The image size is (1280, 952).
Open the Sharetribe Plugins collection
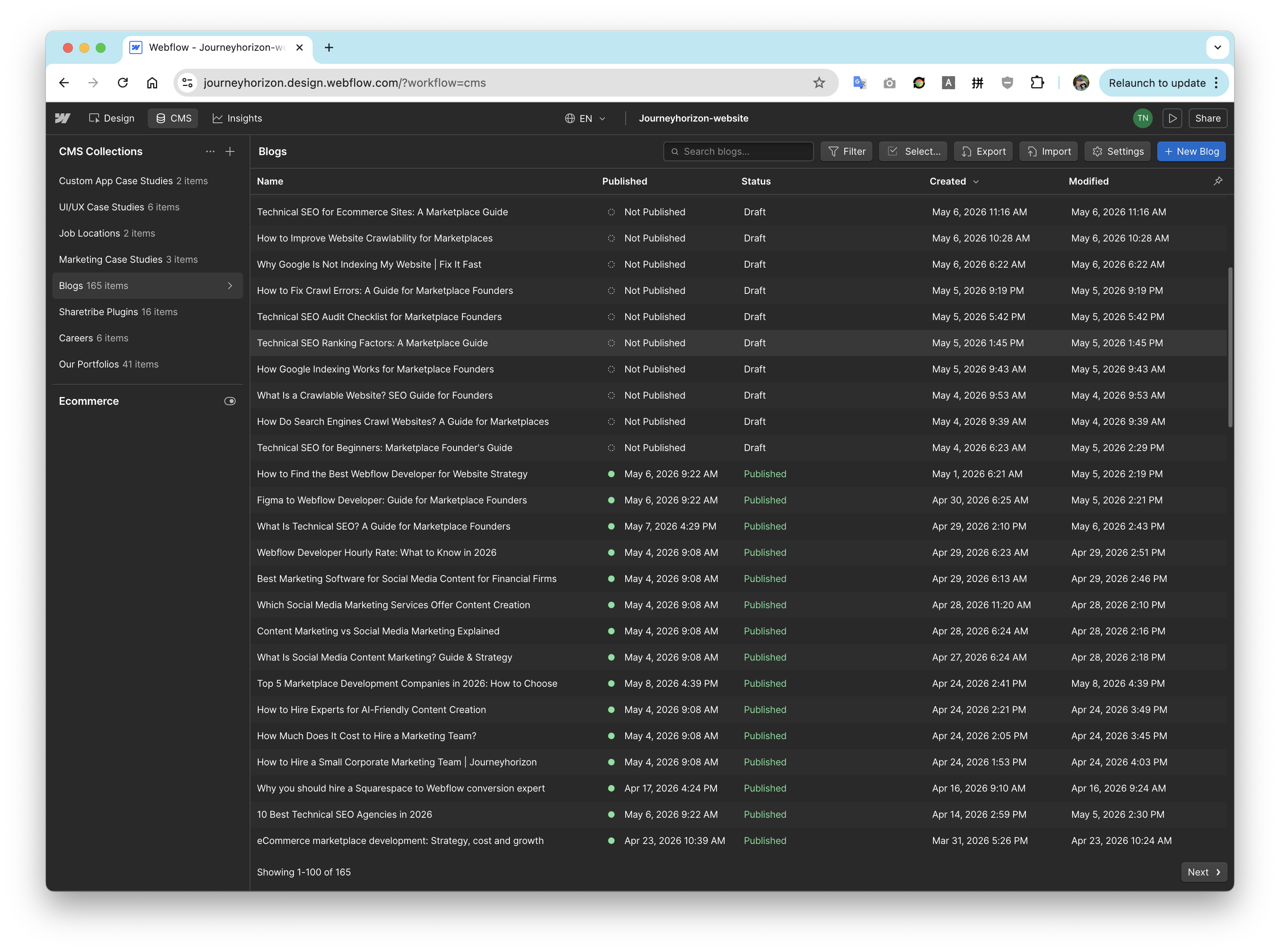click(x=147, y=312)
